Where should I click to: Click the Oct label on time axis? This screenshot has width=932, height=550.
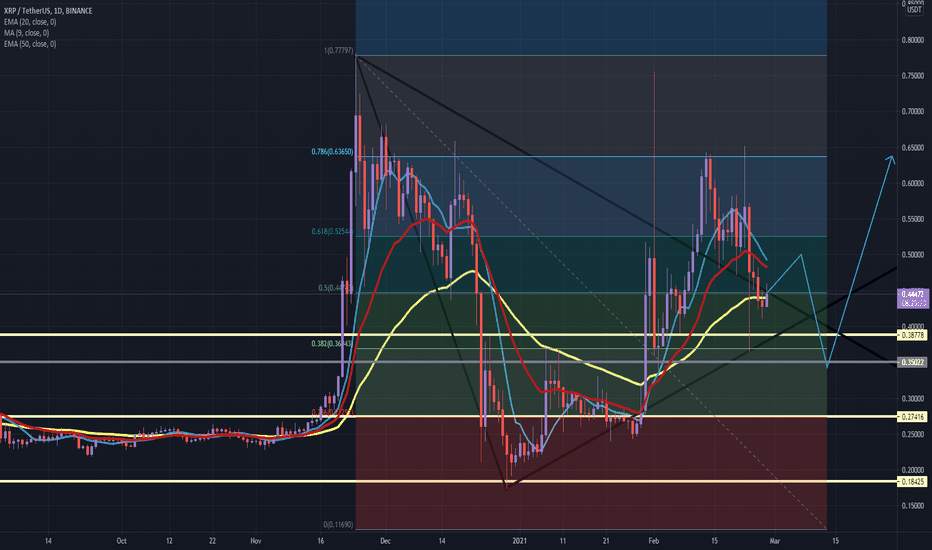pyautogui.click(x=121, y=541)
